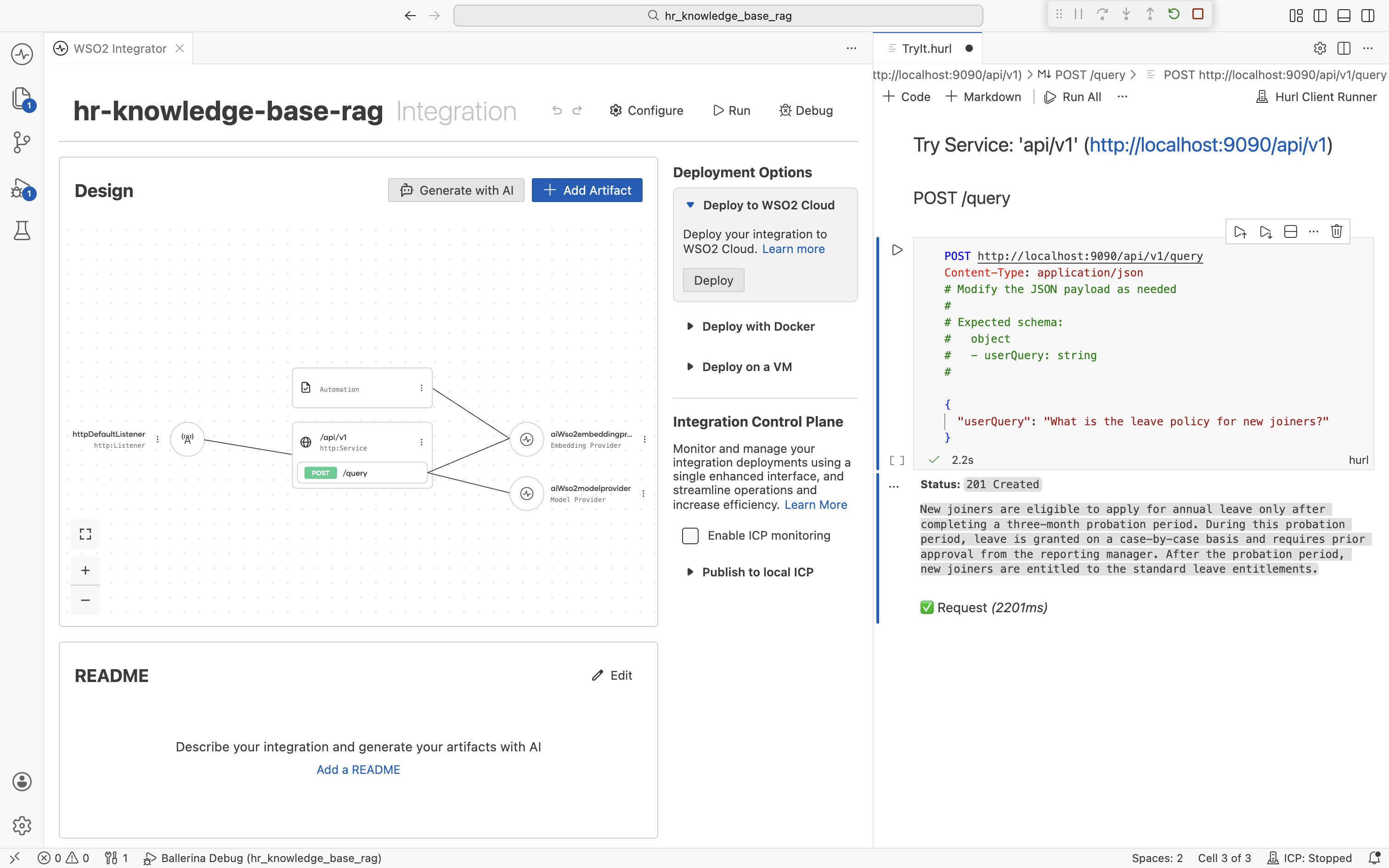Switch to the TryIt.hurl tab

coord(926,48)
